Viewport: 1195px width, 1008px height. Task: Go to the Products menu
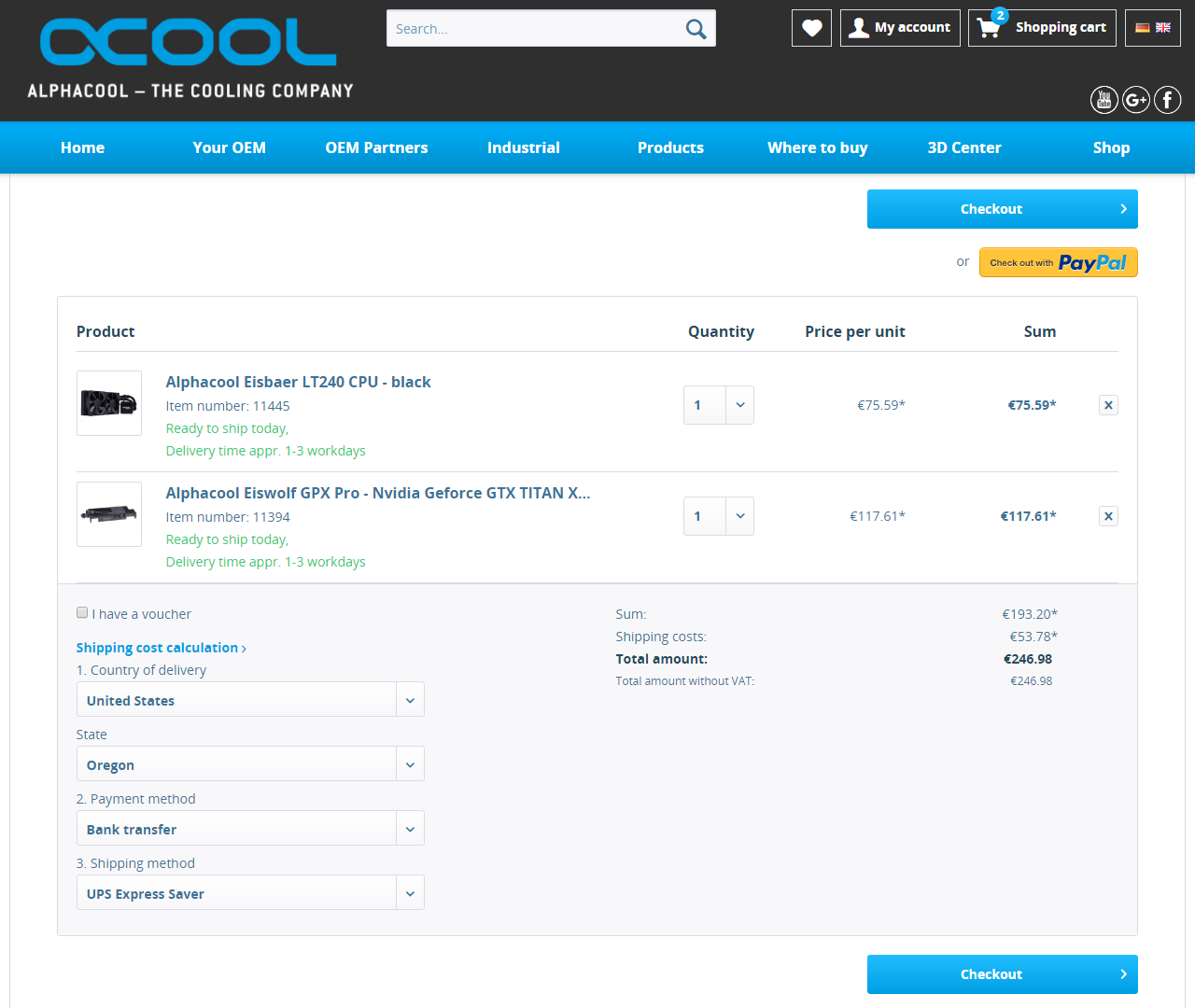[670, 147]
